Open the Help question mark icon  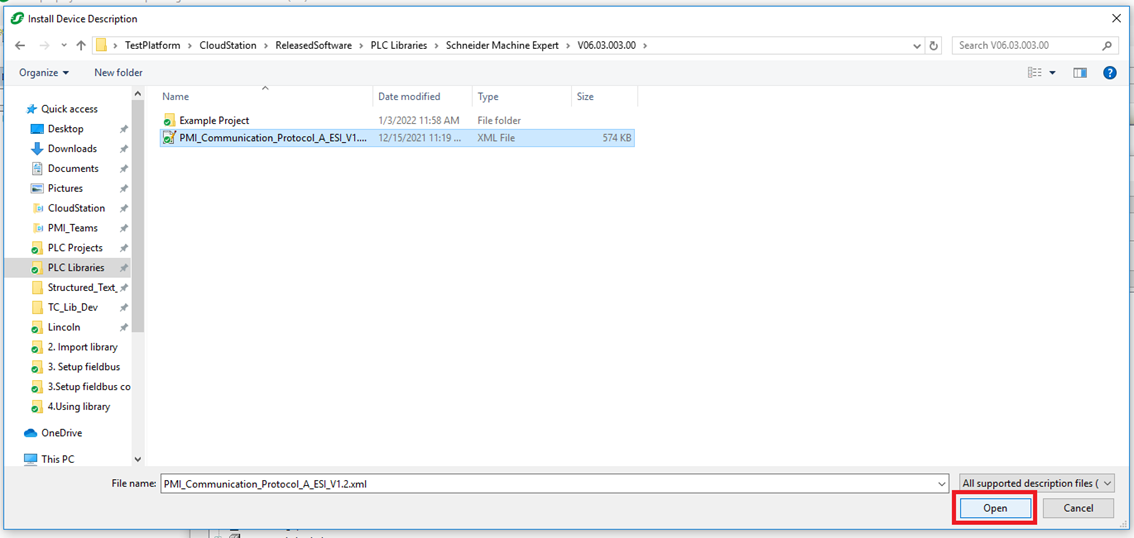tap(1109, 73)
